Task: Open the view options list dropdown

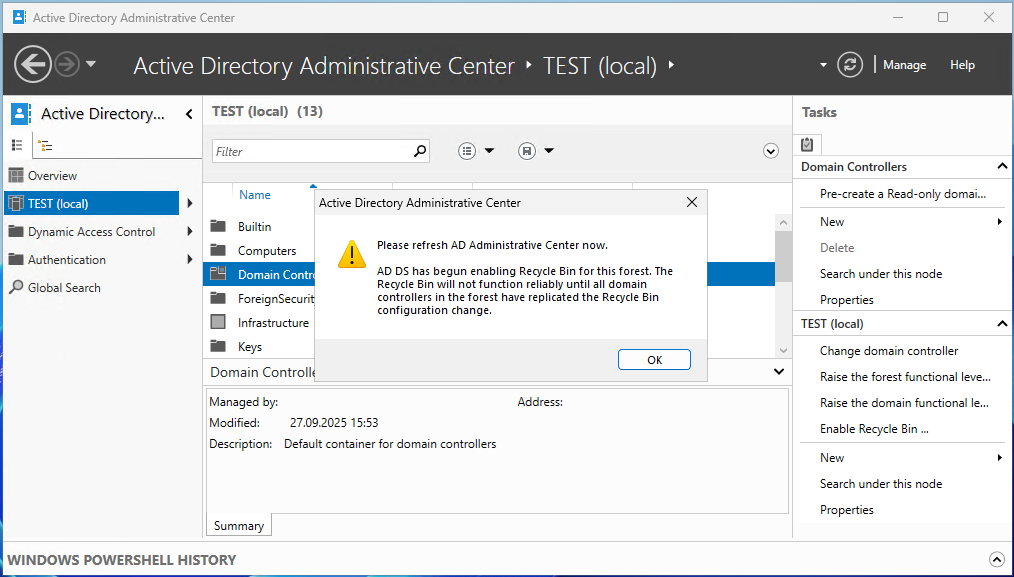Action: (x=476, y=151)
